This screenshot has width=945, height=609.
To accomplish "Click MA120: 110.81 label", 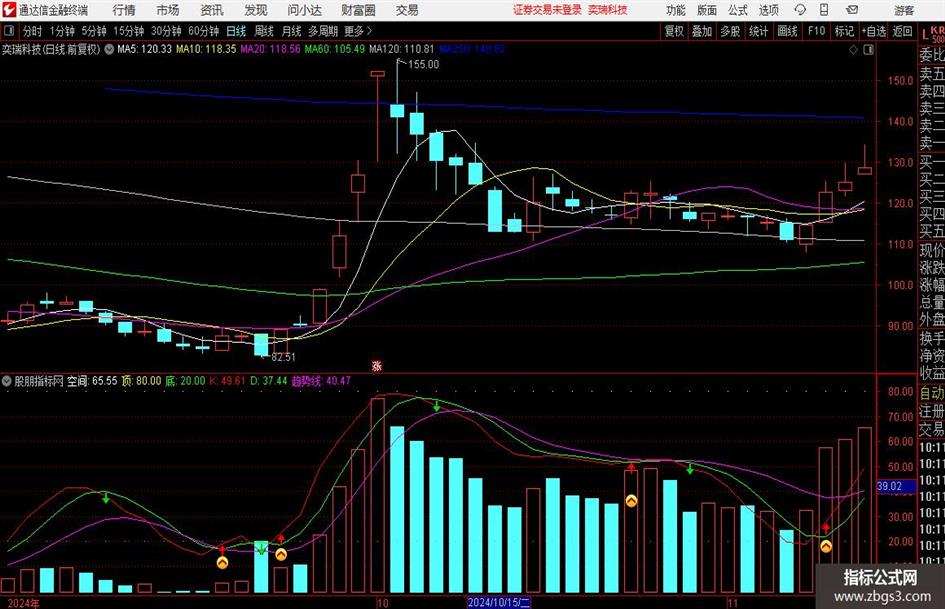I will point(401,49).
